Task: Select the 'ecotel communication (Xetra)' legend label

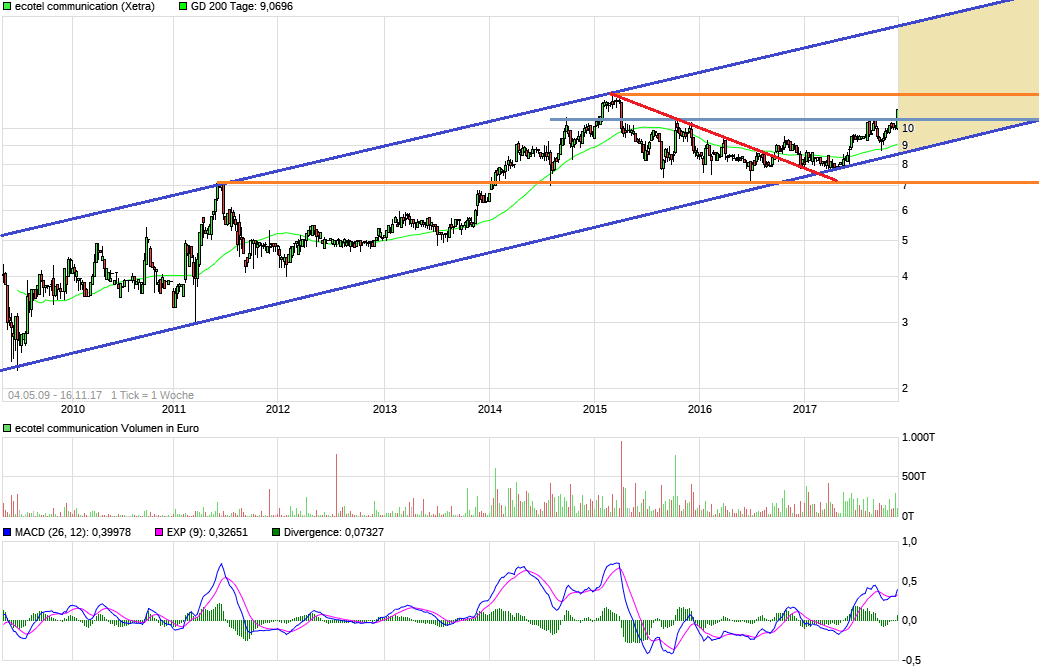Action: click(x=85, y=6)
